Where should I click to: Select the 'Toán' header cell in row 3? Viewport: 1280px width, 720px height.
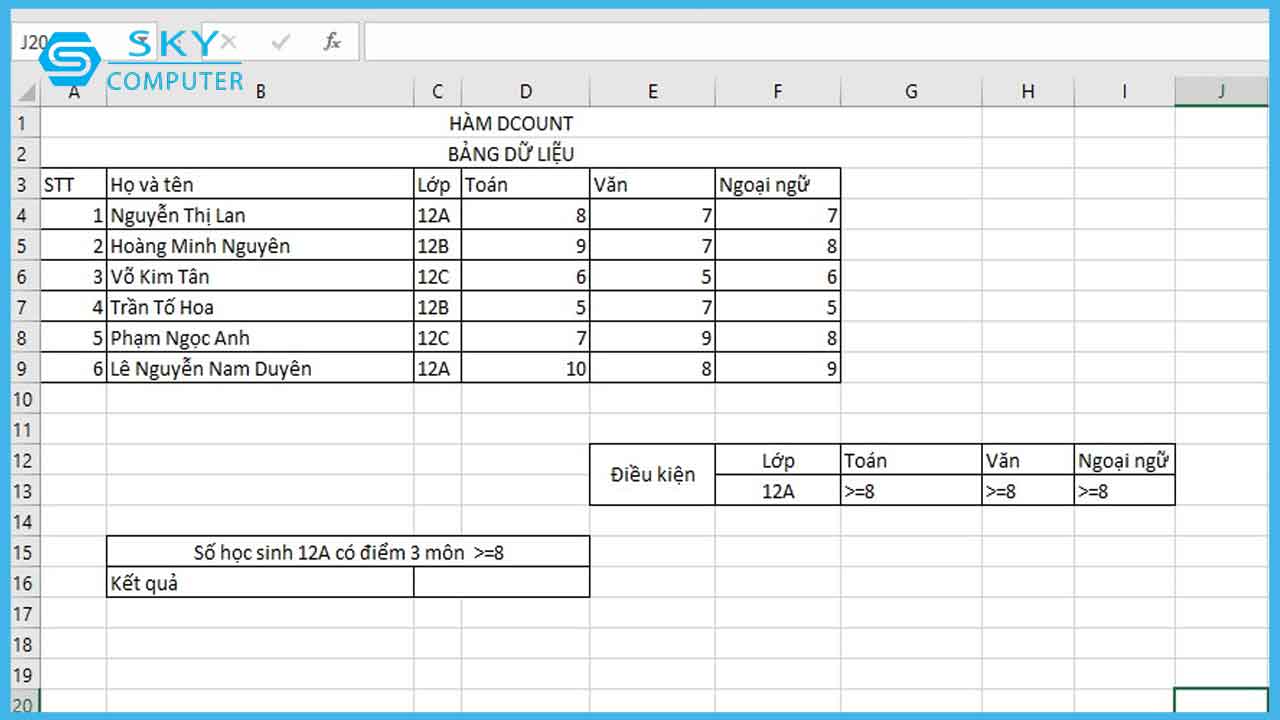(526, 184)
